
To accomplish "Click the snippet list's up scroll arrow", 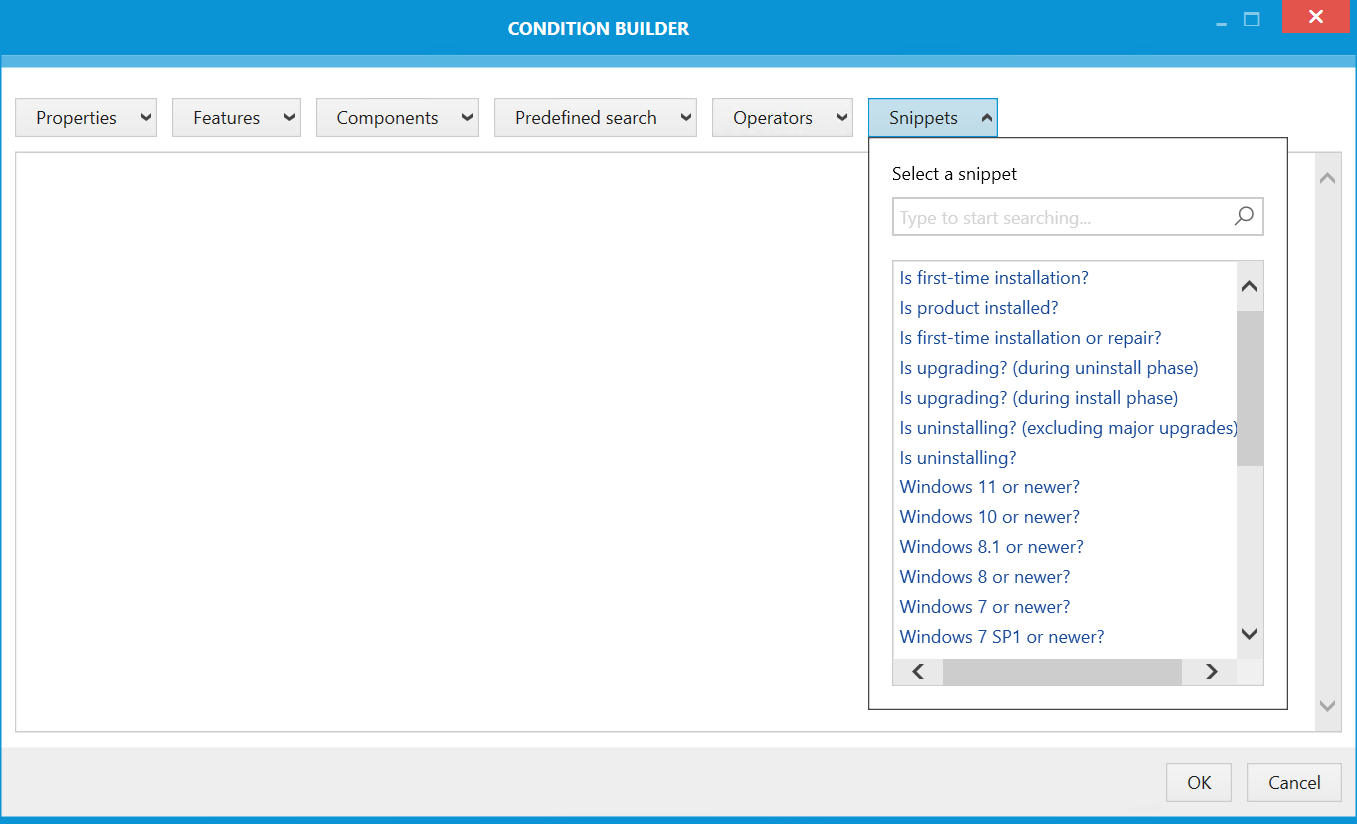I will [1249, 285].
